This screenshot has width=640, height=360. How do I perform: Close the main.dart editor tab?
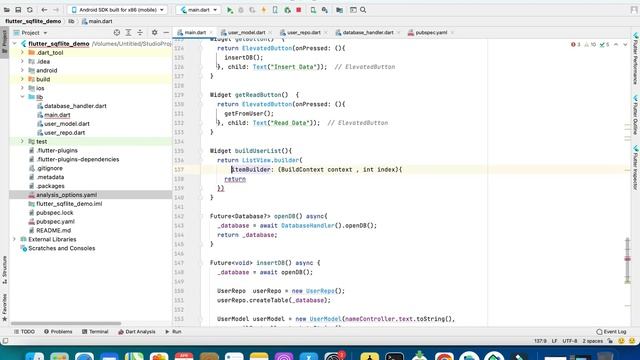(211, 33)
